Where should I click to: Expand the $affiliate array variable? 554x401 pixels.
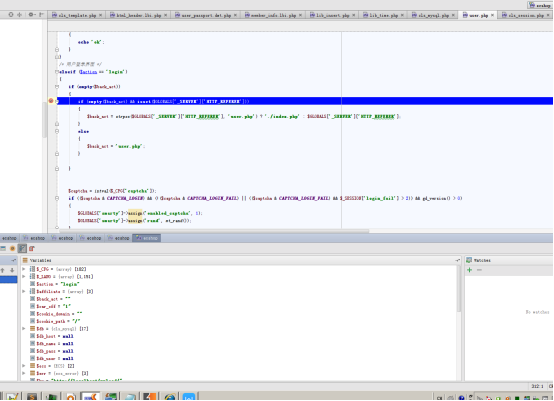coord(24,291)
